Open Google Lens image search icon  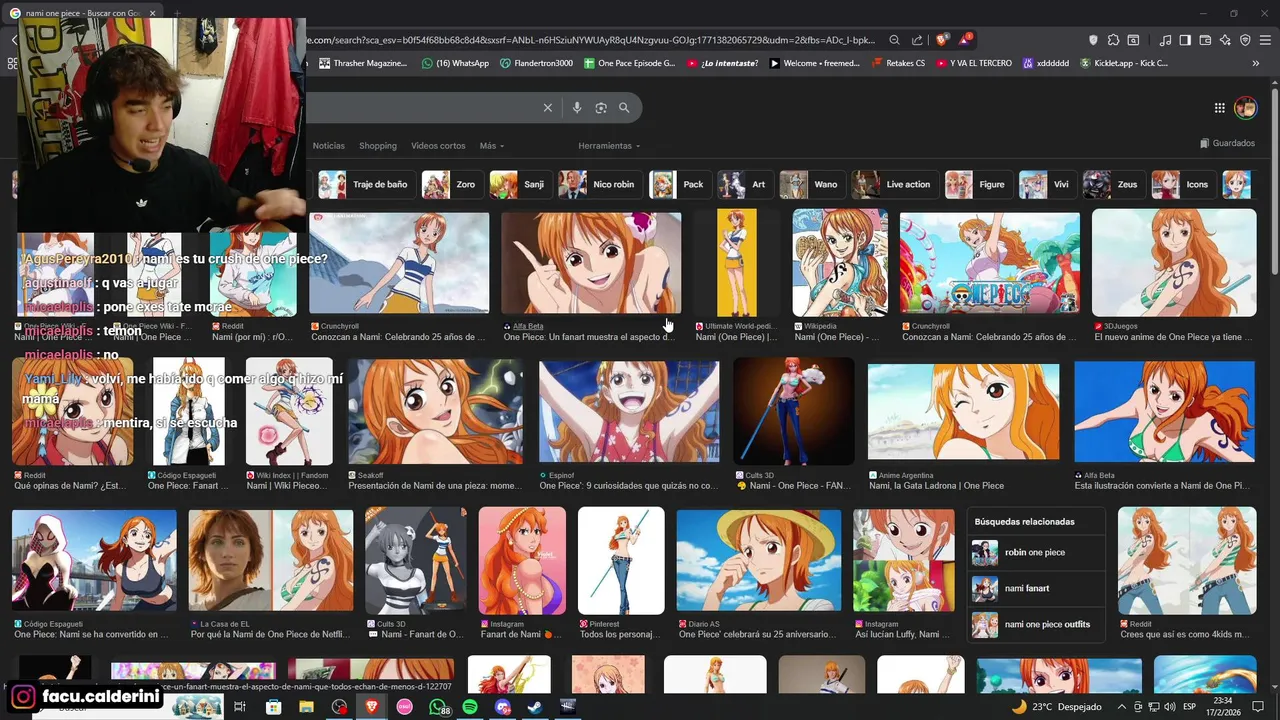point(601,108)
